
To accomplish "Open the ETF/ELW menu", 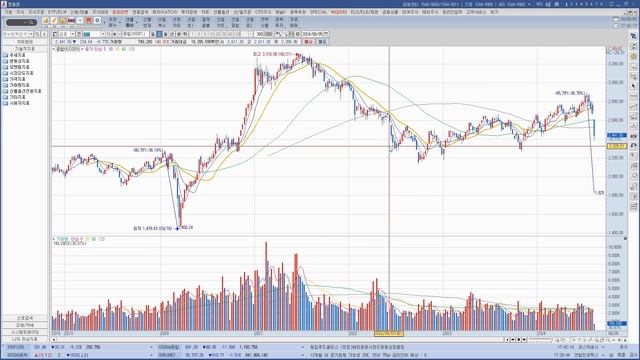I will pyautogui.click(x=57, y=12).
